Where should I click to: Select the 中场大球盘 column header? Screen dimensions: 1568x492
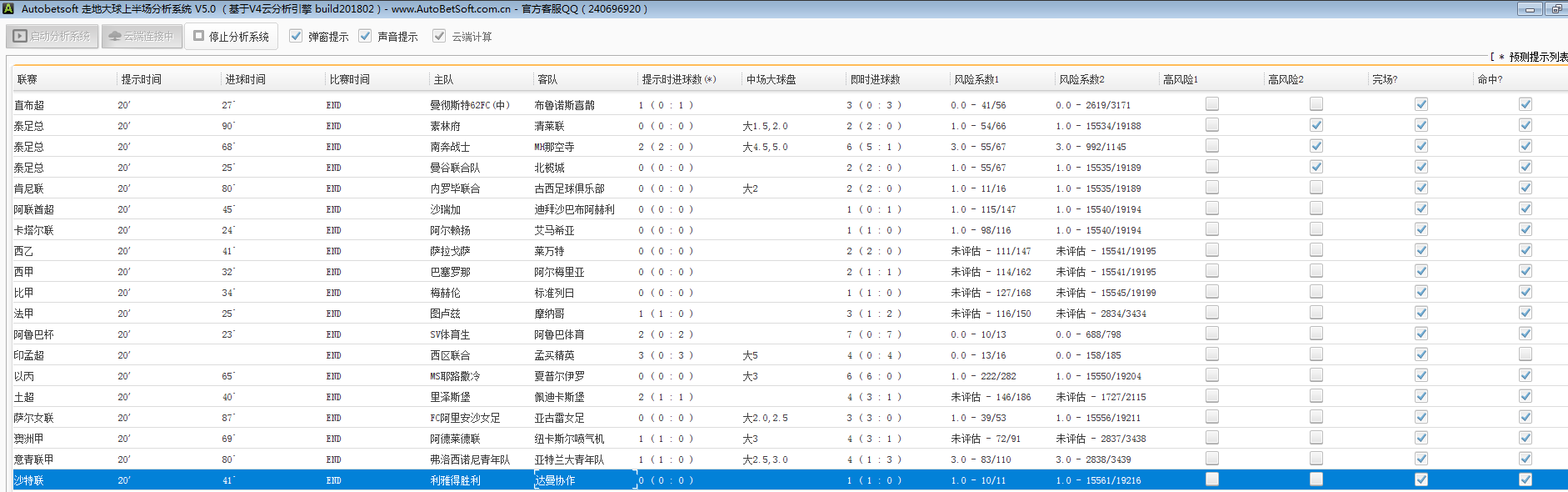771,79
